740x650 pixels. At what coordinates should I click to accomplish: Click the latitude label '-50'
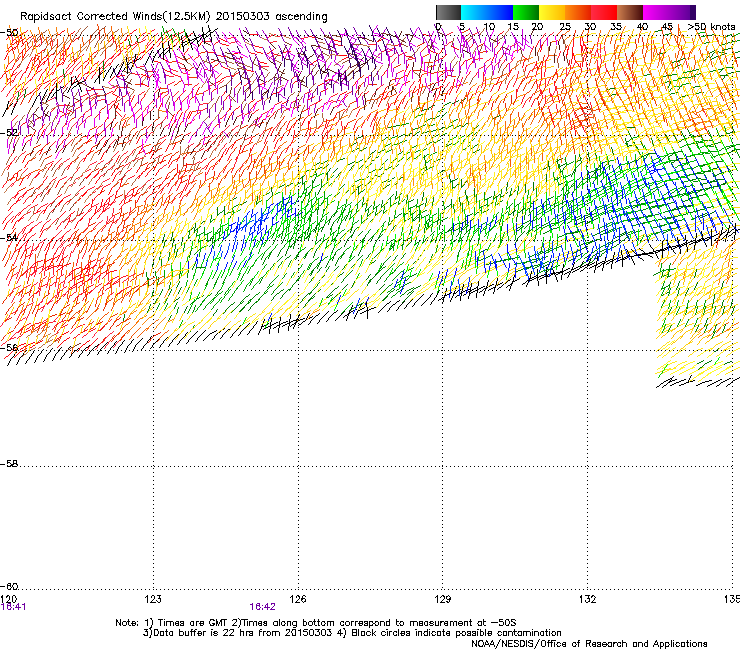9,33
